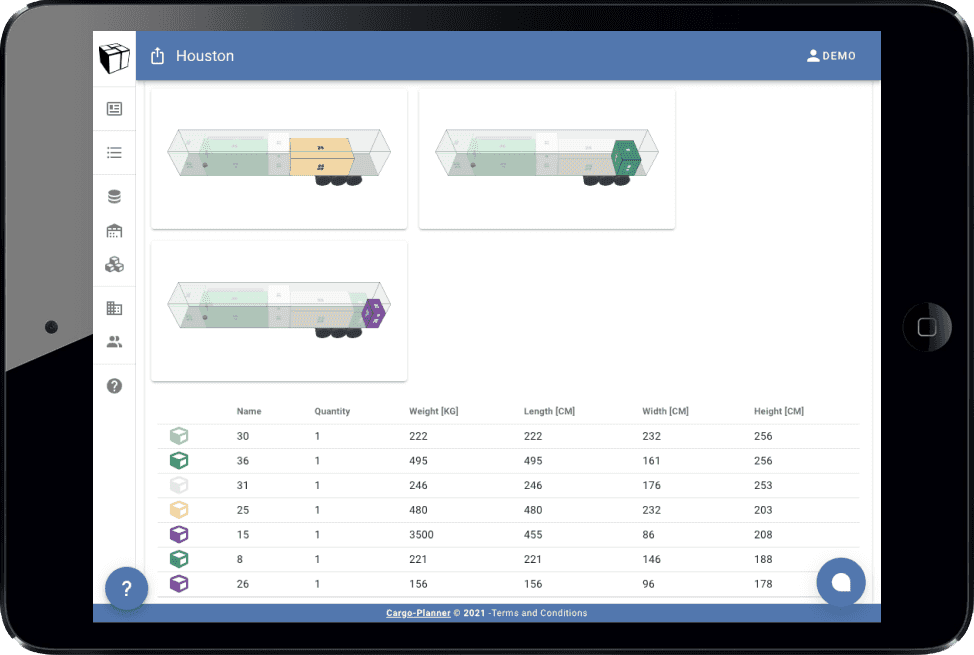Select the yellow cargo icon for item 25
Image resolution: width=974 pixels, height=655 pixels.
180,510
